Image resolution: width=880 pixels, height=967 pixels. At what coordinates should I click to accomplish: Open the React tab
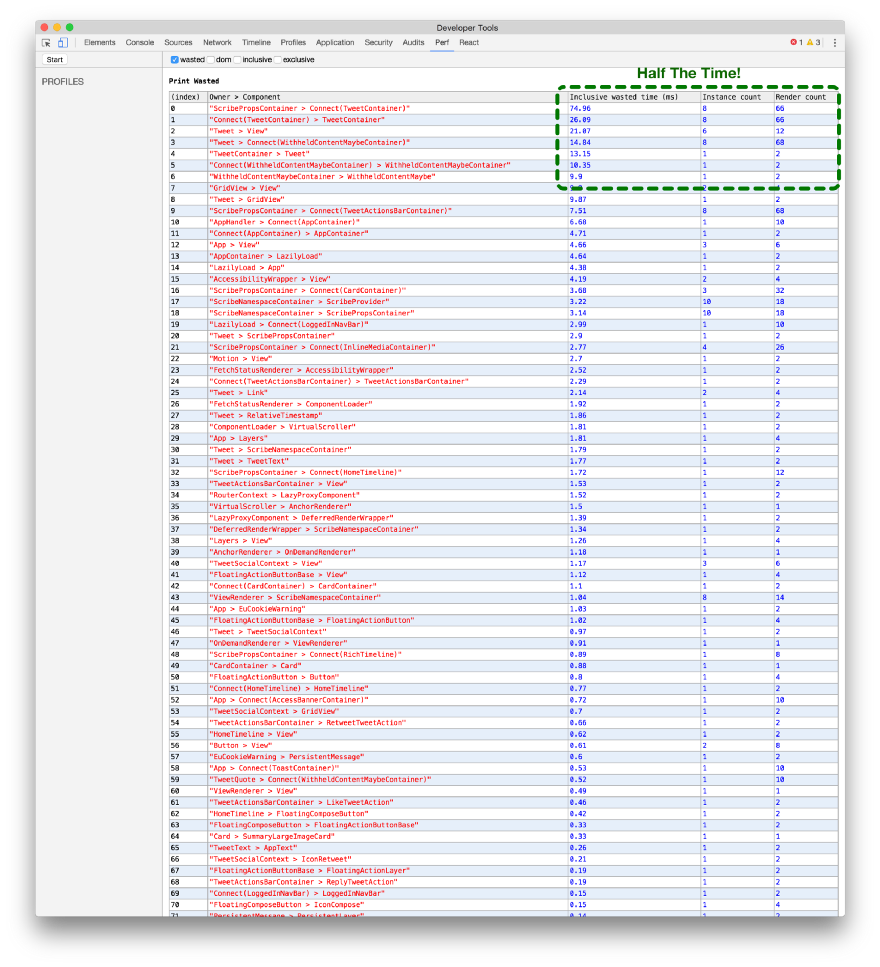pyautogui.click(x=469, y=43)
